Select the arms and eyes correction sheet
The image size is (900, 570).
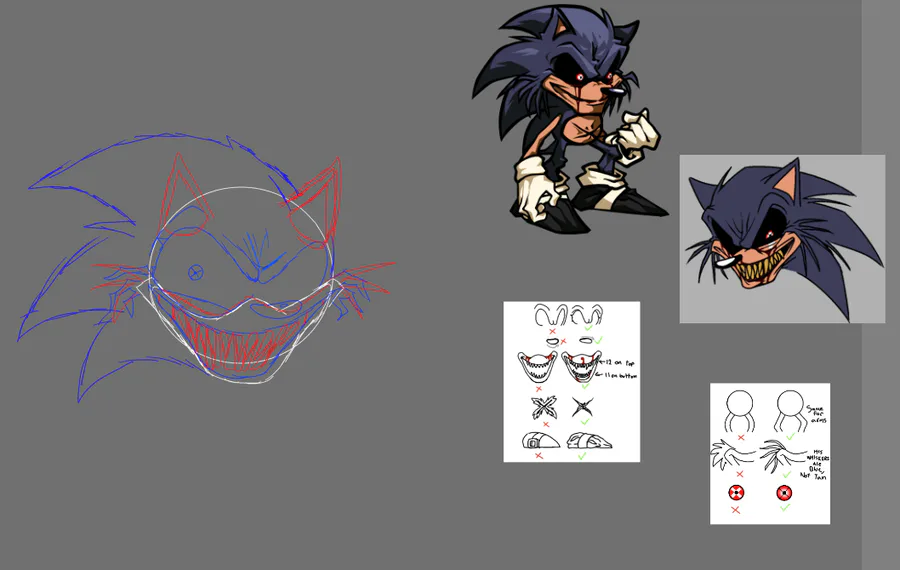770,453
